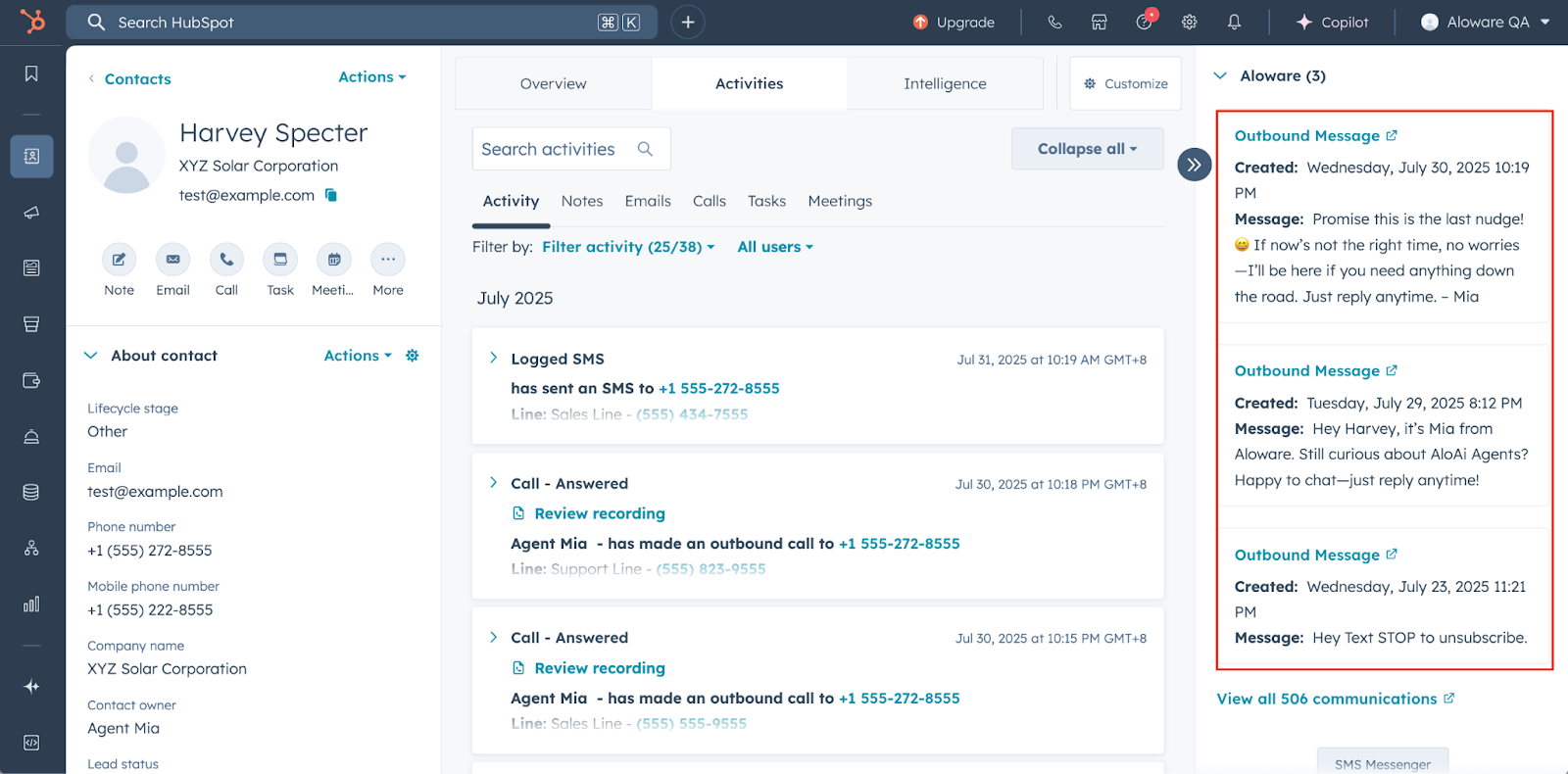Open the Content sidebar icon

[31, 268]
